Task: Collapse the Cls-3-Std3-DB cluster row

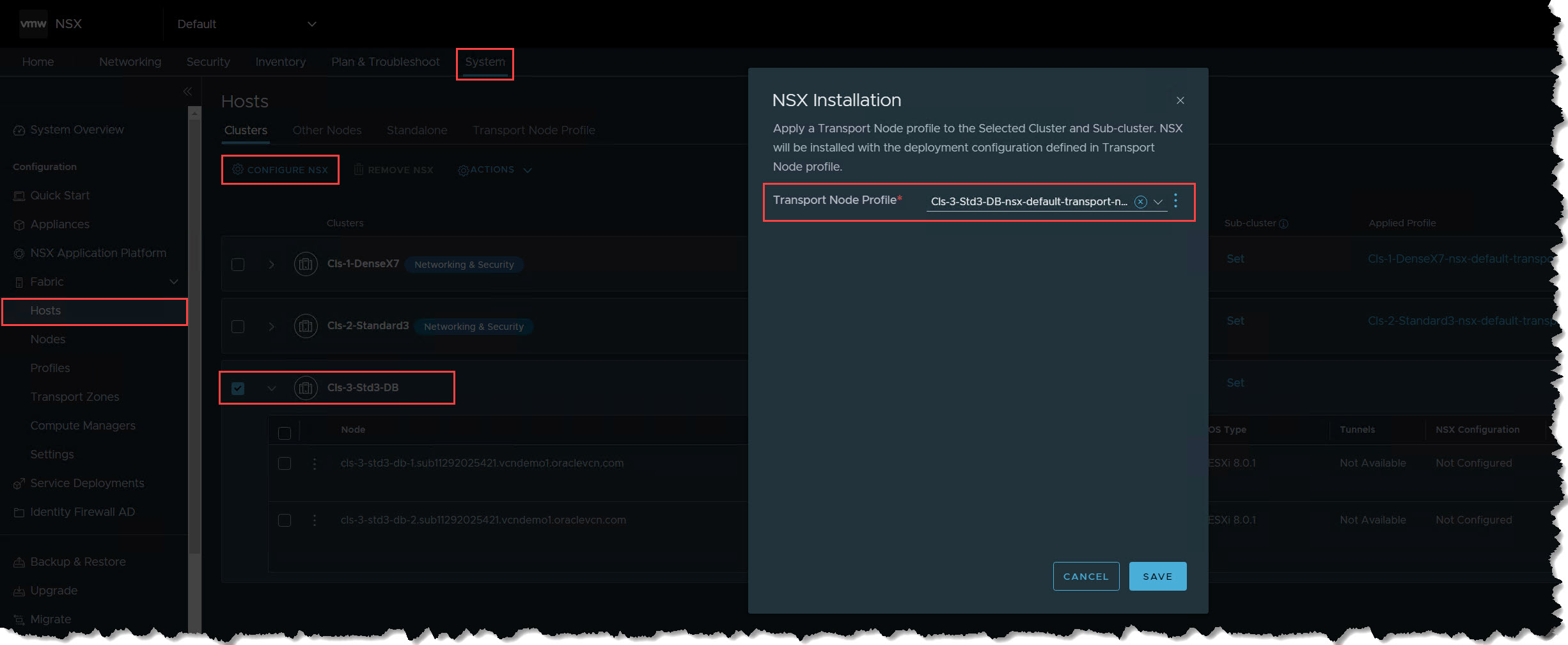Action: (x=272, y=389)
